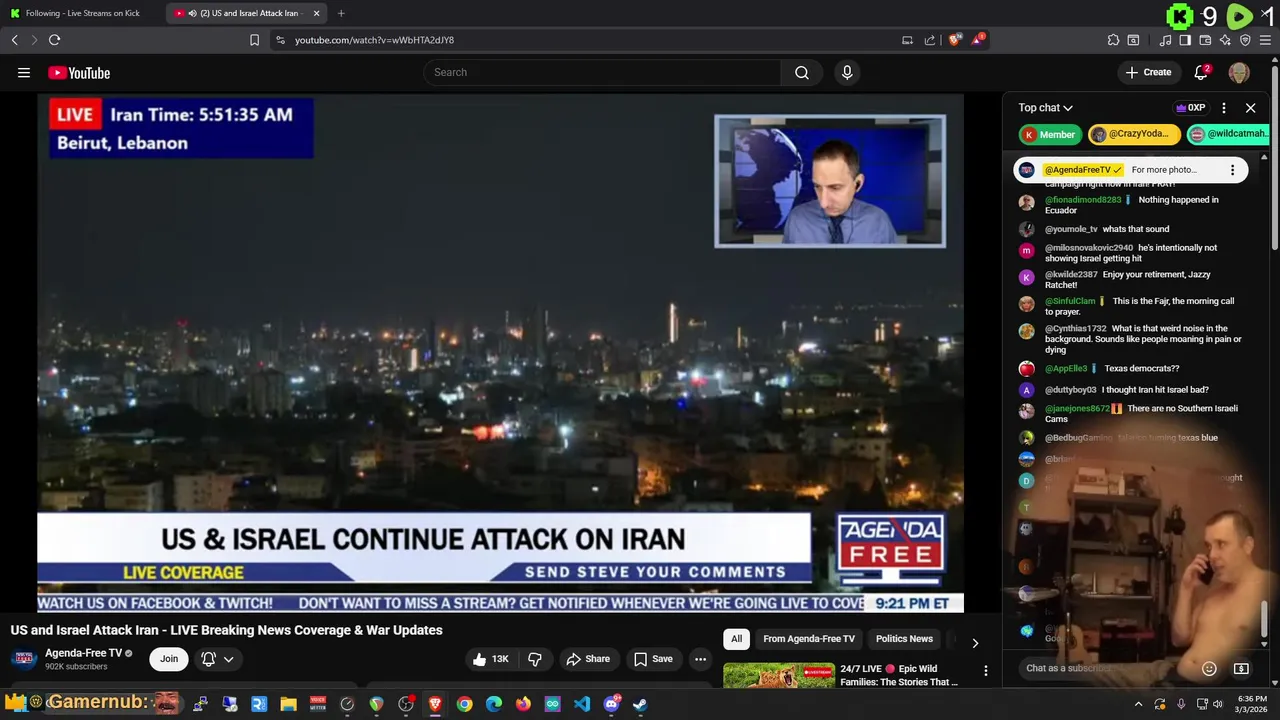Click the Chat as a subscriber input
Image resolution: width=1280 pixels, height=720 pixels.
(x=1108, y=668)
